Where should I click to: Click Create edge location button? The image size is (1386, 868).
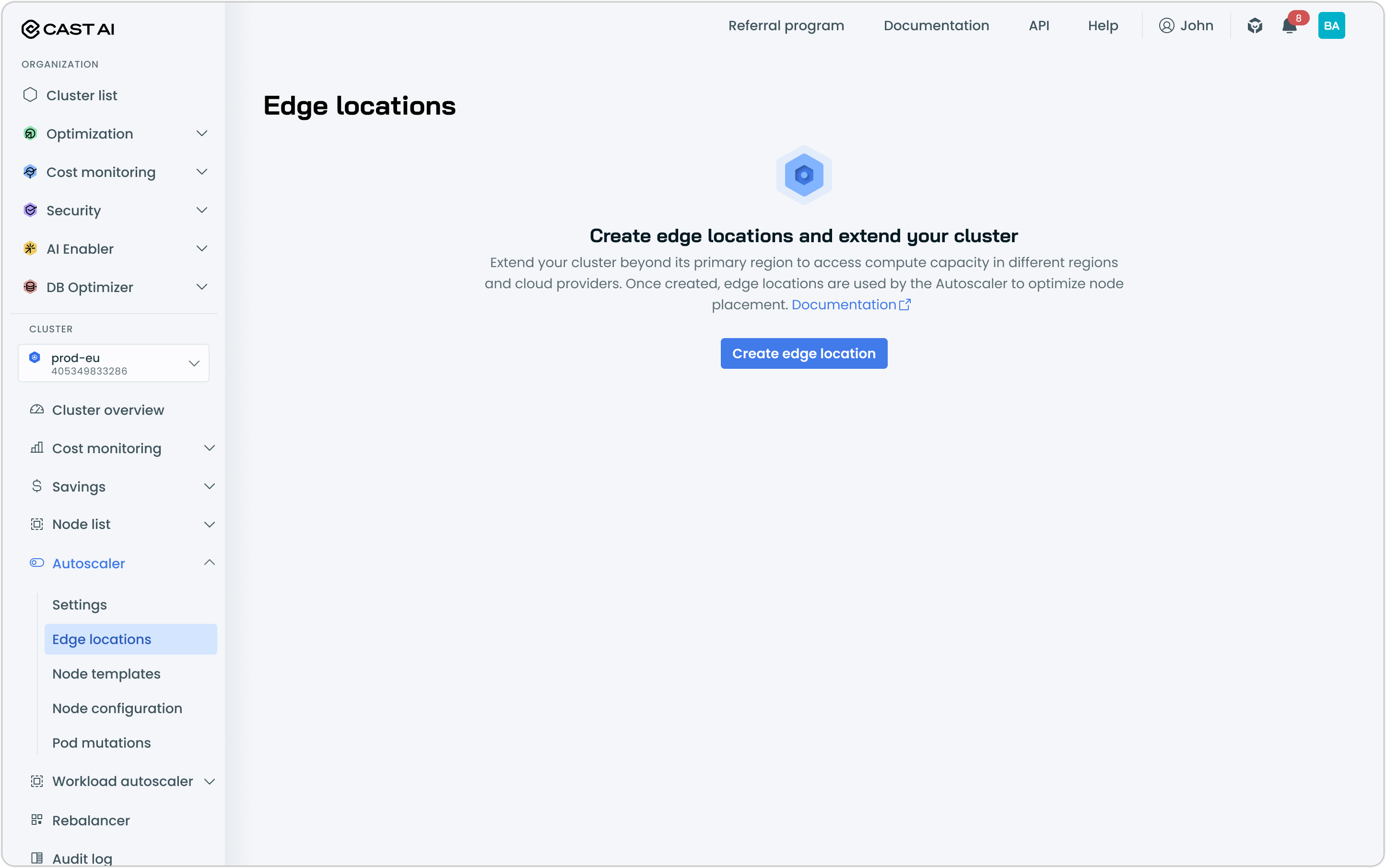coord(803,353)
